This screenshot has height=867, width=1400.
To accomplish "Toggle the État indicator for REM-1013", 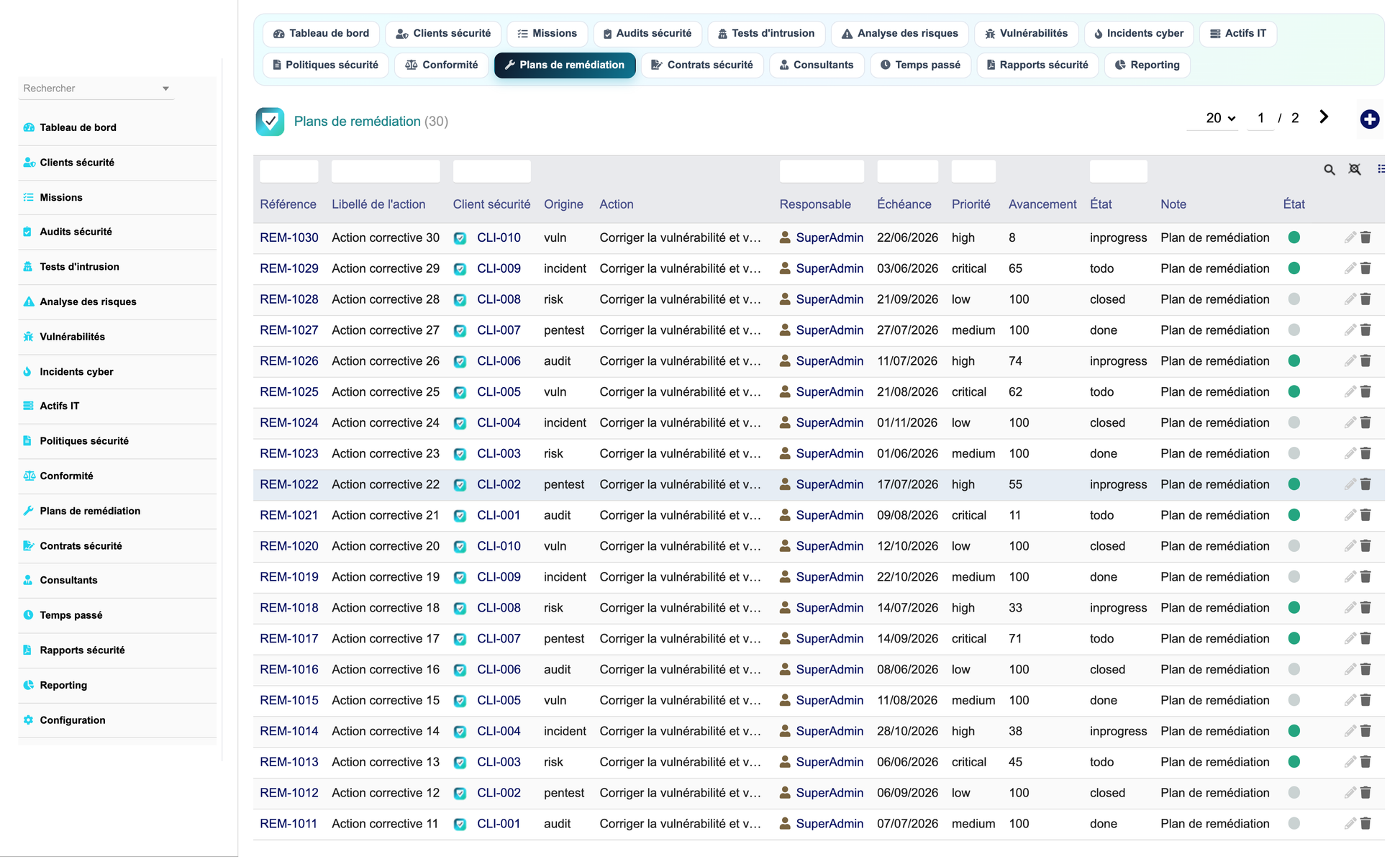I will point(1294,762).
